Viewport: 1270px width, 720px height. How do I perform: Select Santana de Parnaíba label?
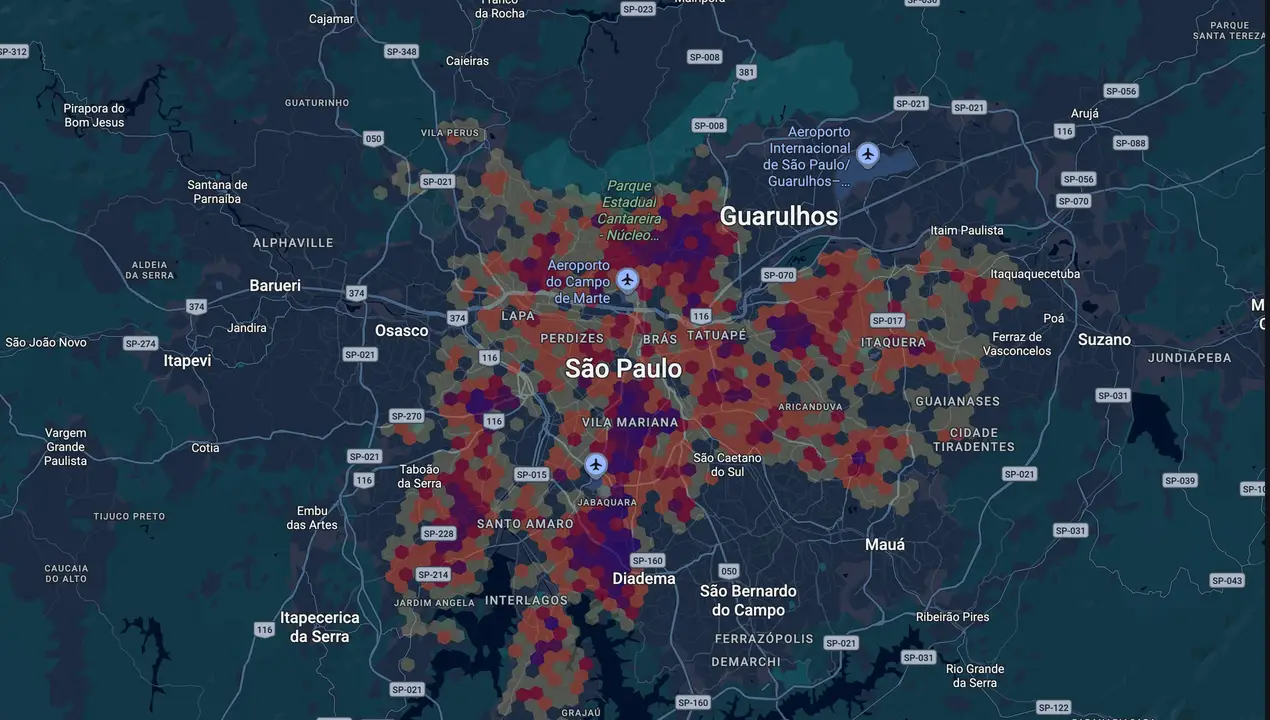pyautogui.click(x=217, y=192)
